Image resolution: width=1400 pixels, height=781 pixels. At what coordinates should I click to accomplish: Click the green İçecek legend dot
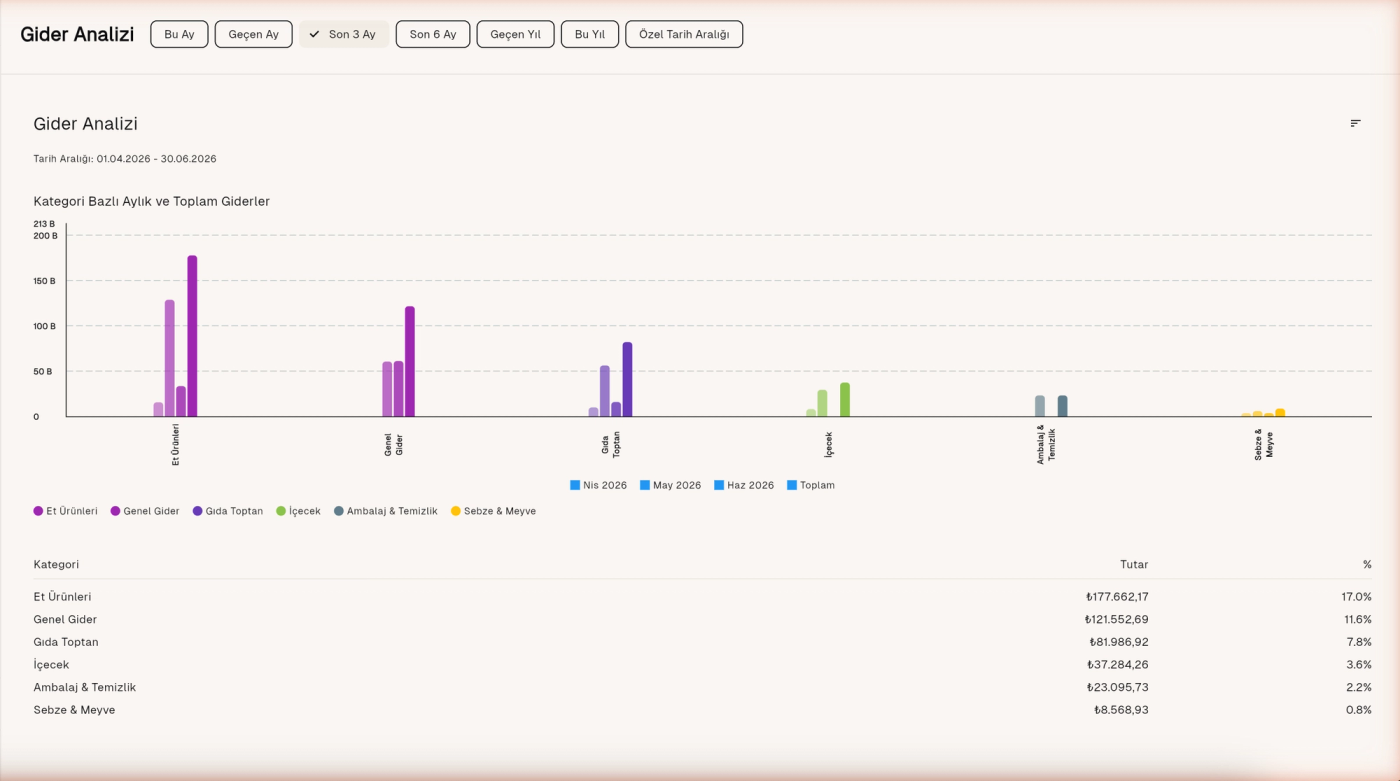pyautogui.click(x=281, y=511)
